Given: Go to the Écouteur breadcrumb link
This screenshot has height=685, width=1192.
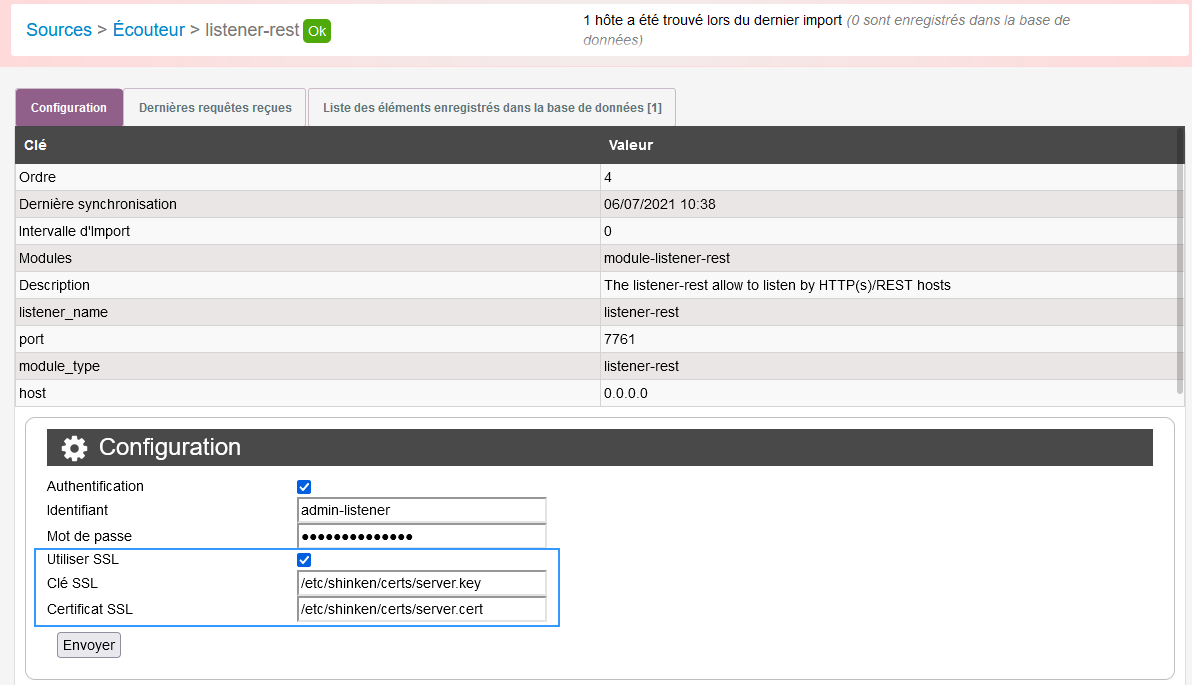Looking at the screenshot, I should click(x=148, y=30).
